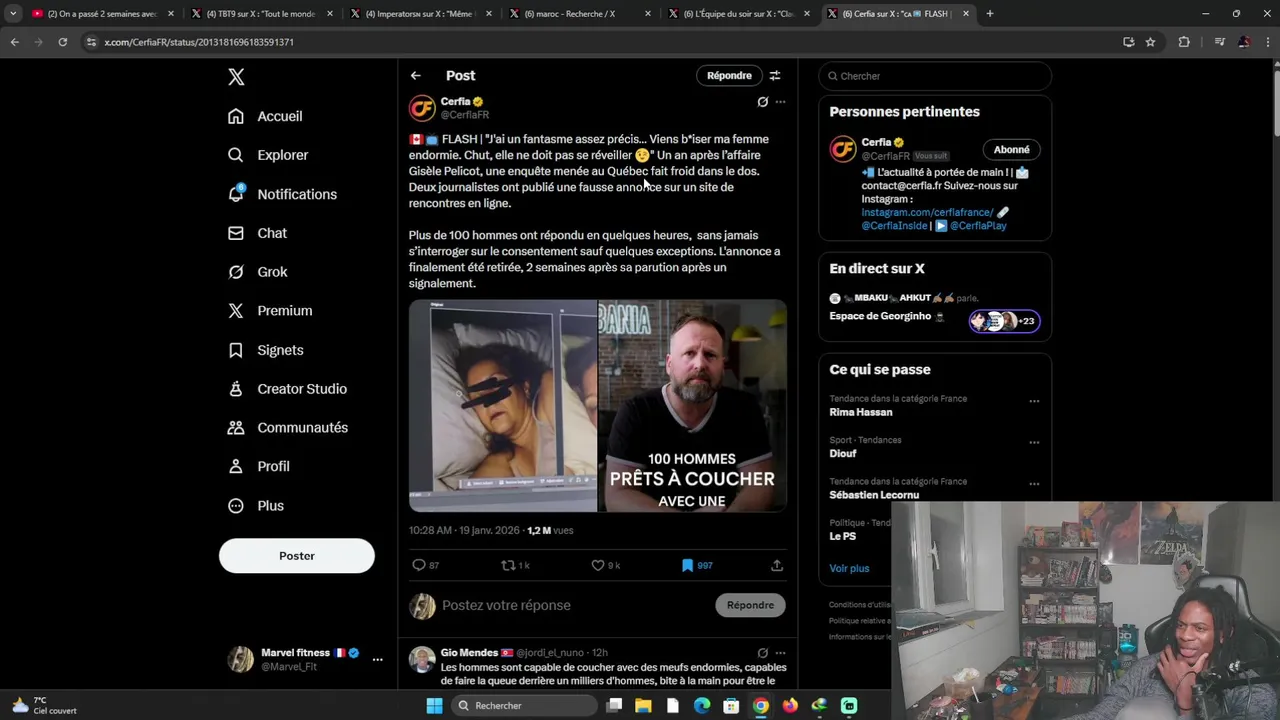
Task: Open Grok assistant
Action: pyautogui.click(x=257, y=272)
